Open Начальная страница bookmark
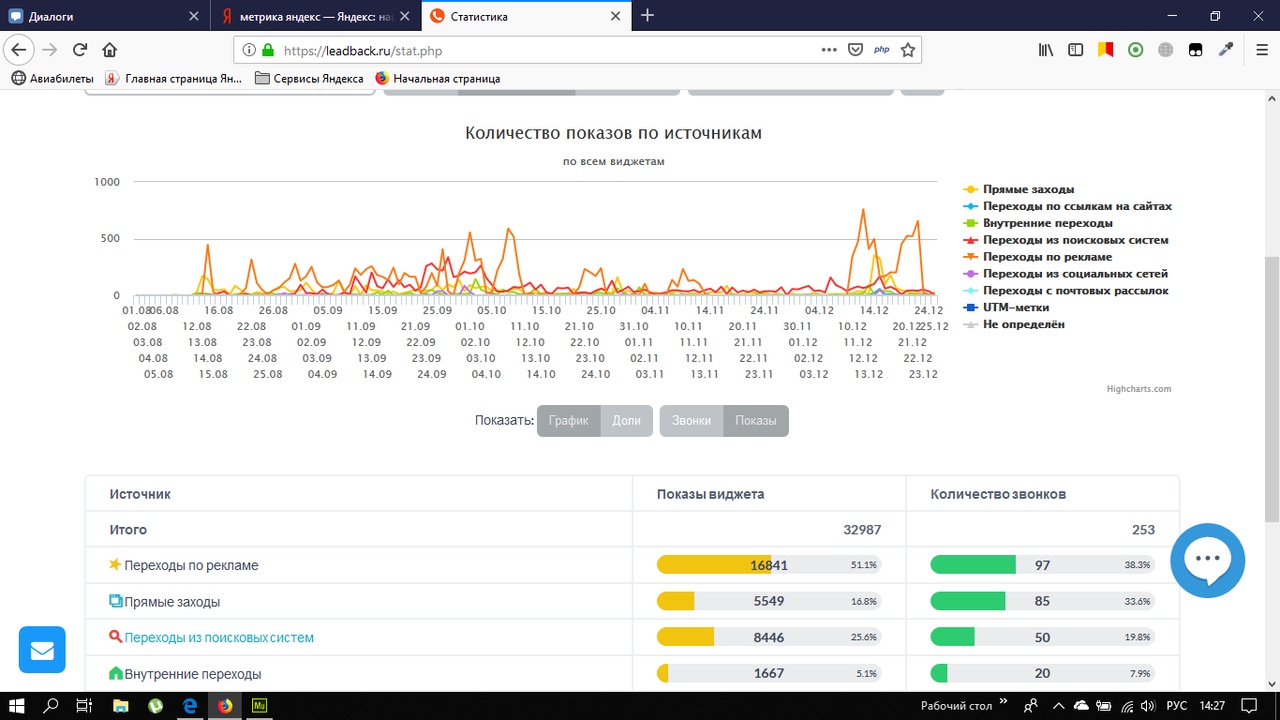 click(437, 78)
